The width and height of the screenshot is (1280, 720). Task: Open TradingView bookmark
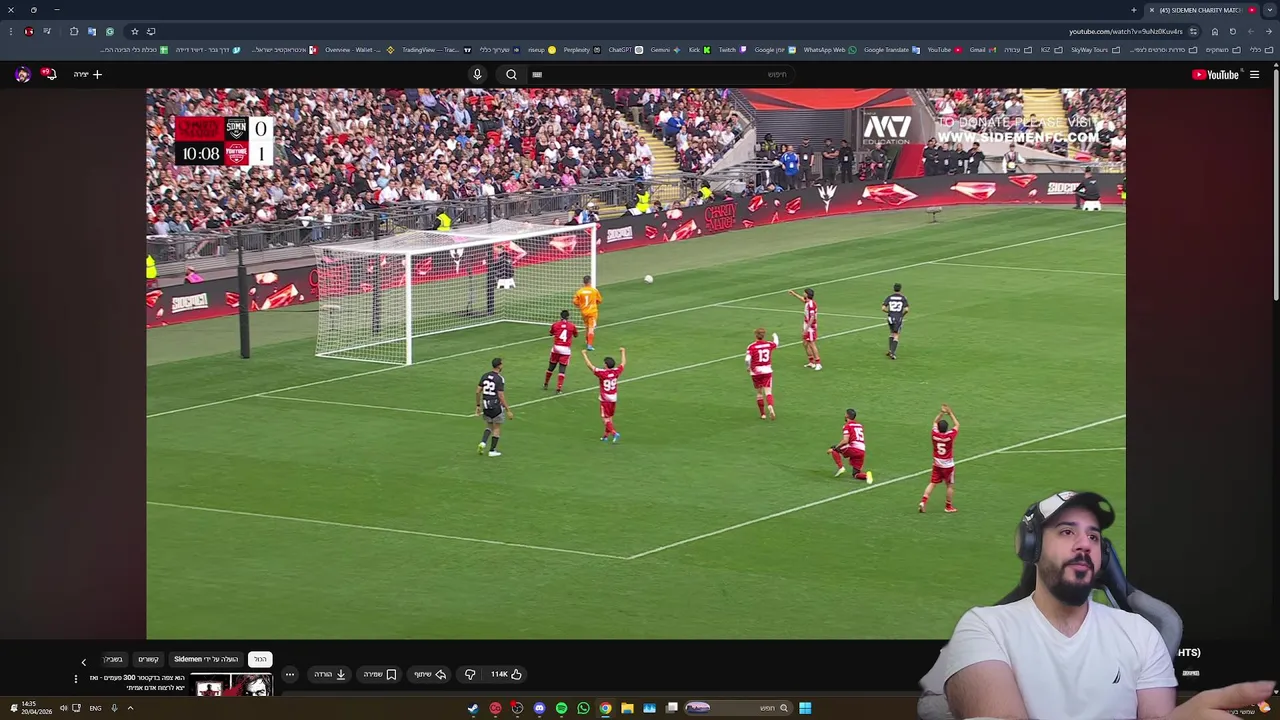pyautogui.click(x=436, y=49)
